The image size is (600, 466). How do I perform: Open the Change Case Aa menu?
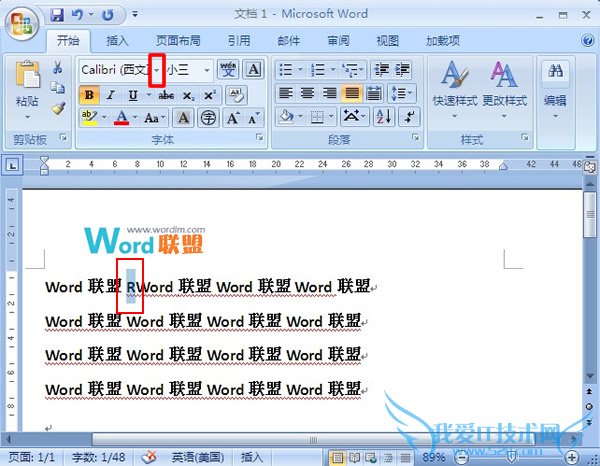click(155, 118)
